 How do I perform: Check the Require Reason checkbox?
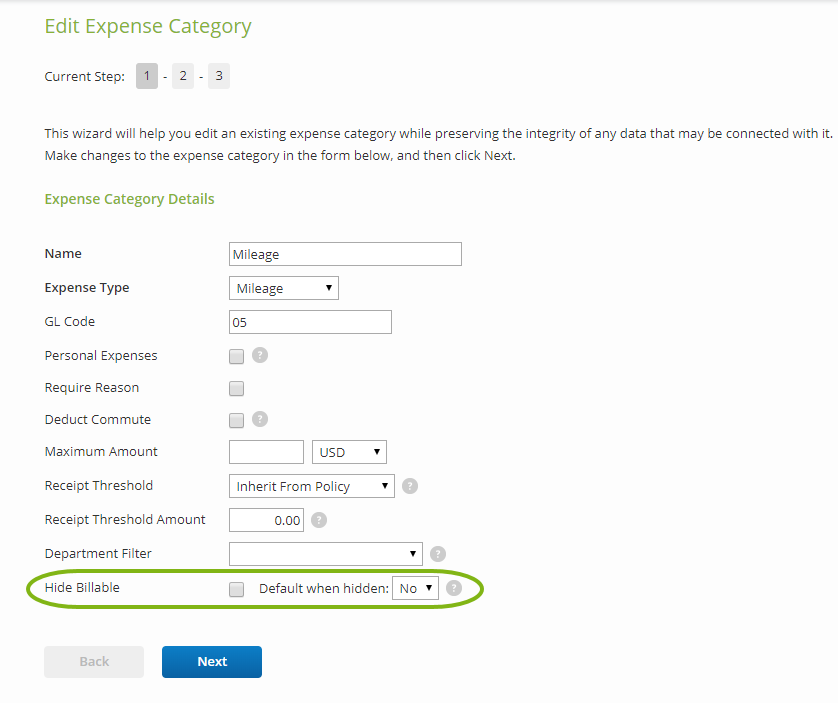tap(237, 388)
